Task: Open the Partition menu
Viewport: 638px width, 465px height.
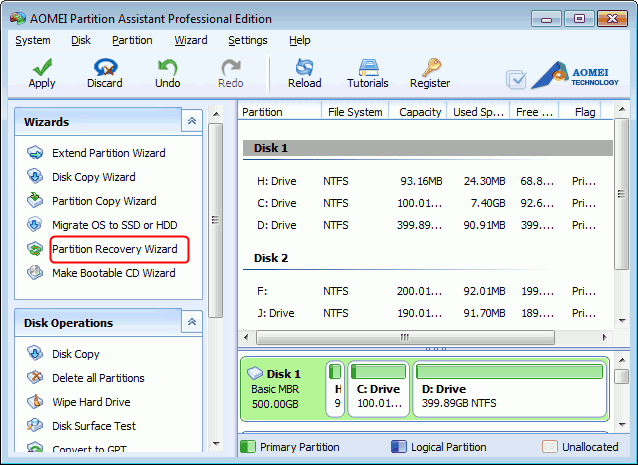Action: pyautogui.click(x=132, y=40)
